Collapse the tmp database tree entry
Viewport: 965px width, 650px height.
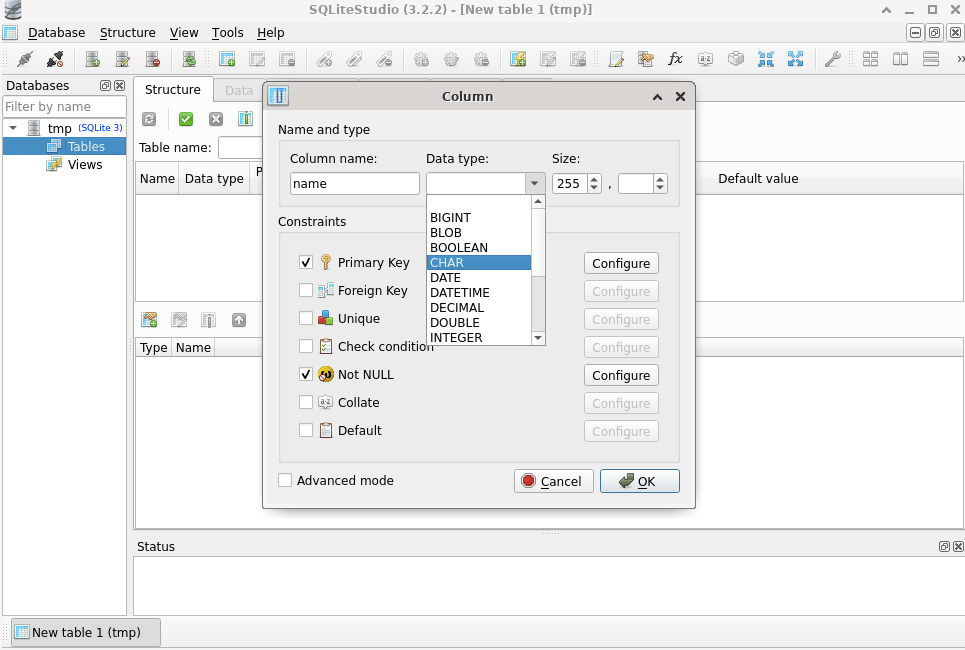pos(12,128)
